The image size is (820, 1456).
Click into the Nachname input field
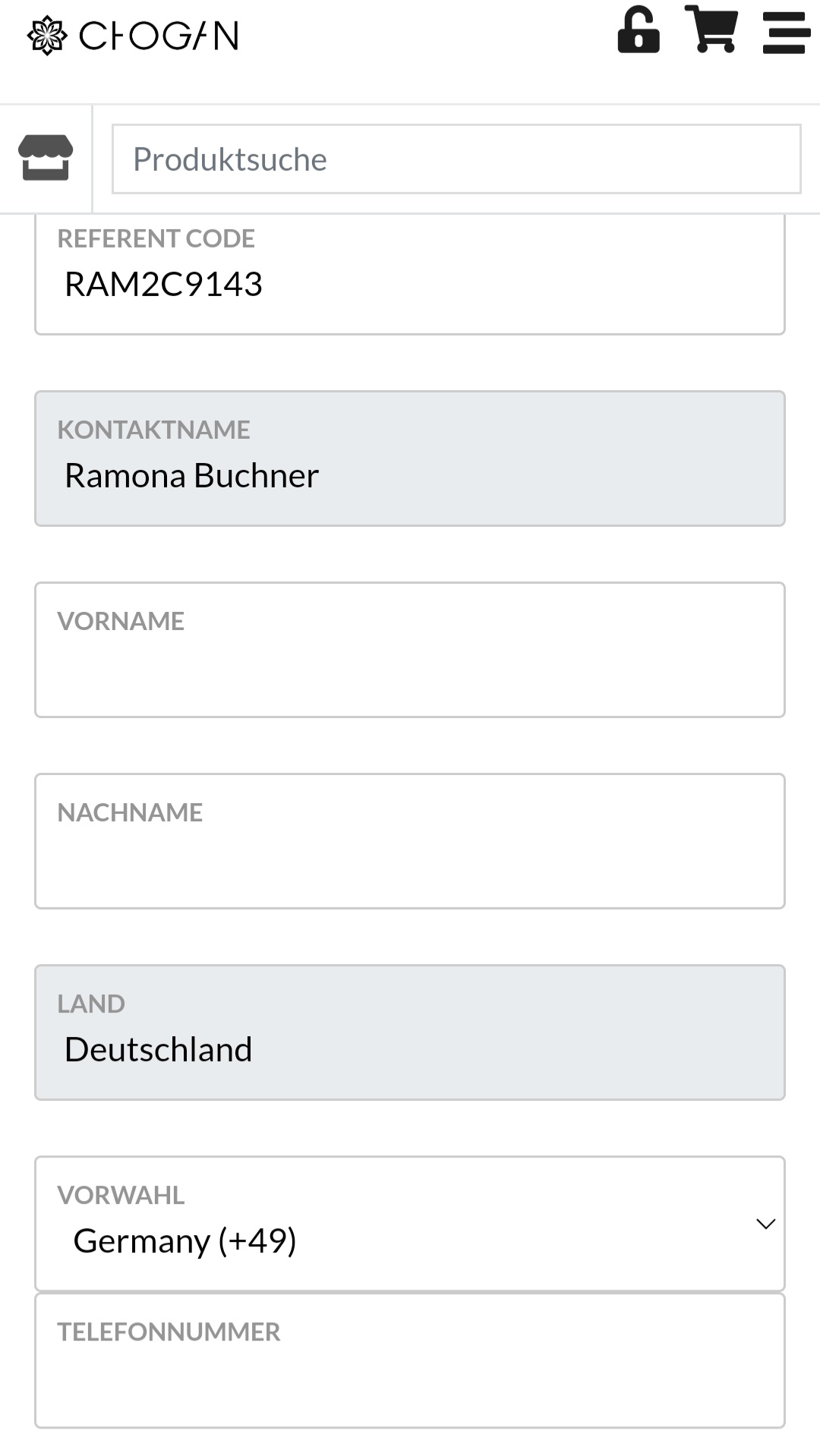click(410, 841)
